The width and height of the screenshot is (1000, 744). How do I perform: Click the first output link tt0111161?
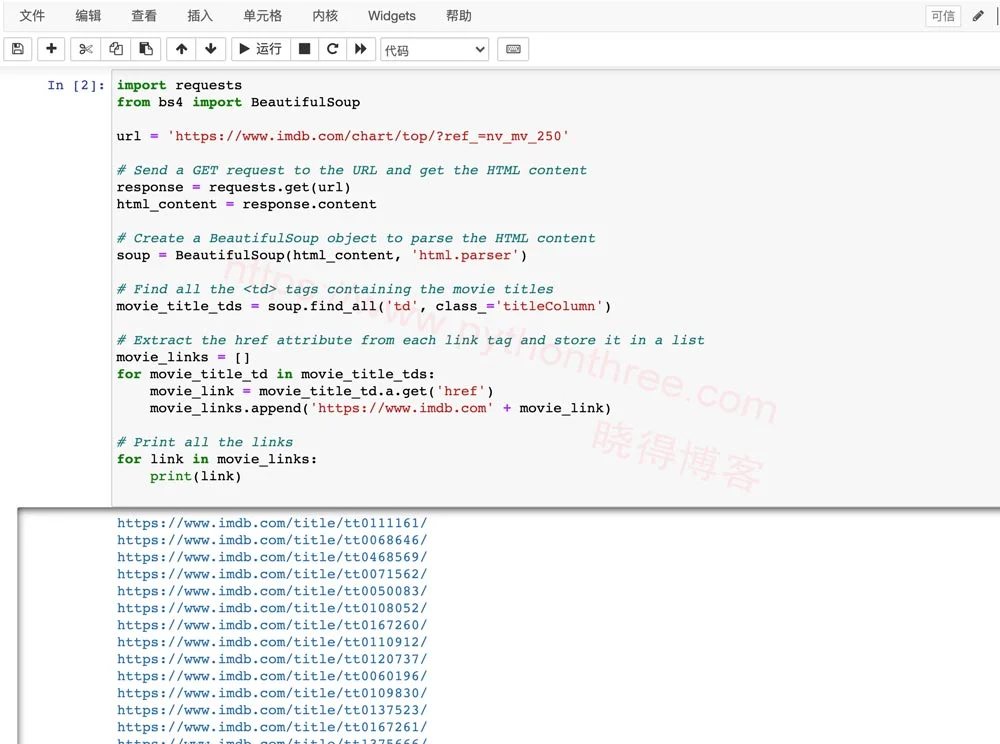tap(272, 523)
